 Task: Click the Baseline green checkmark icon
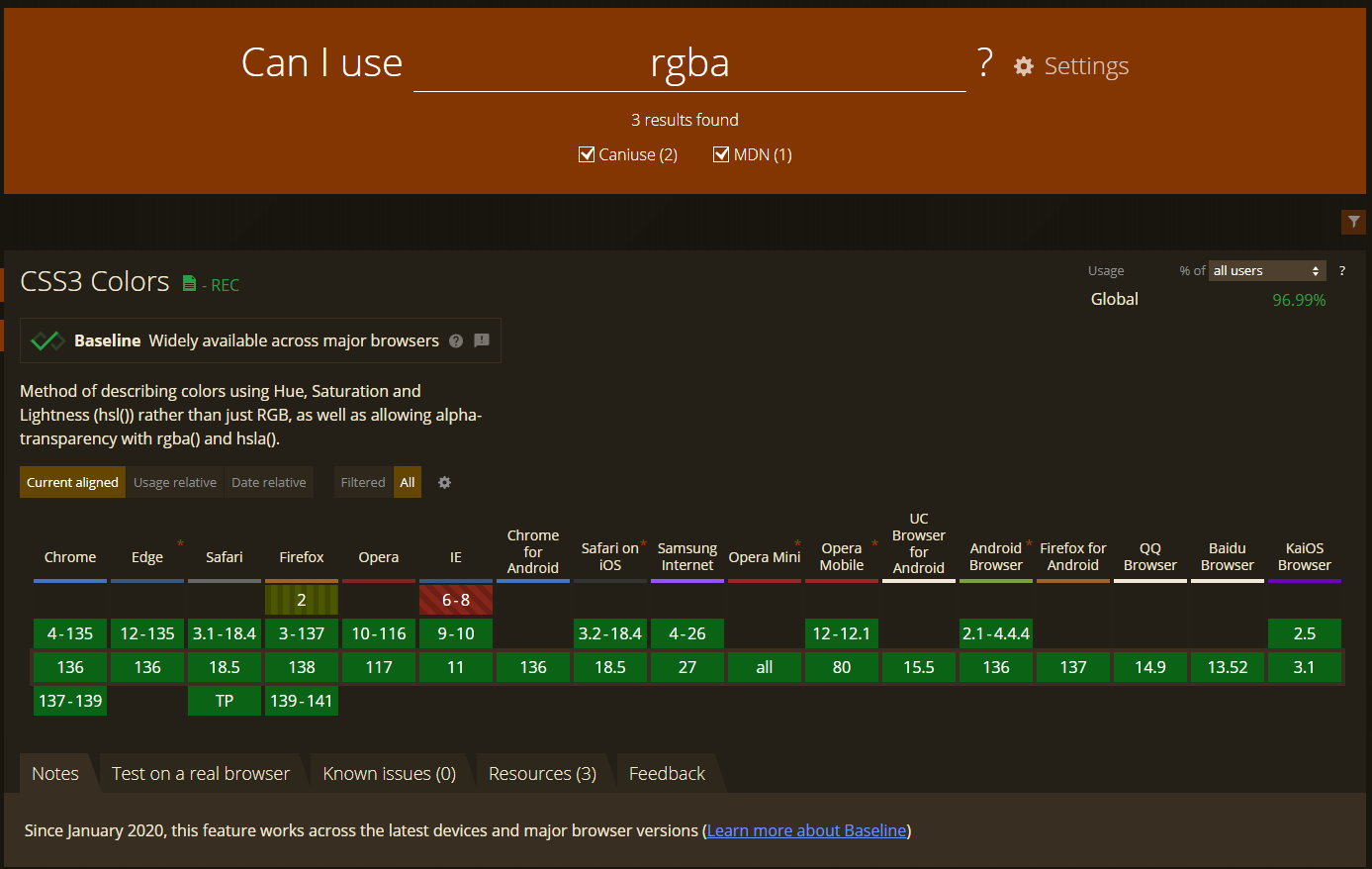point(47,340)
